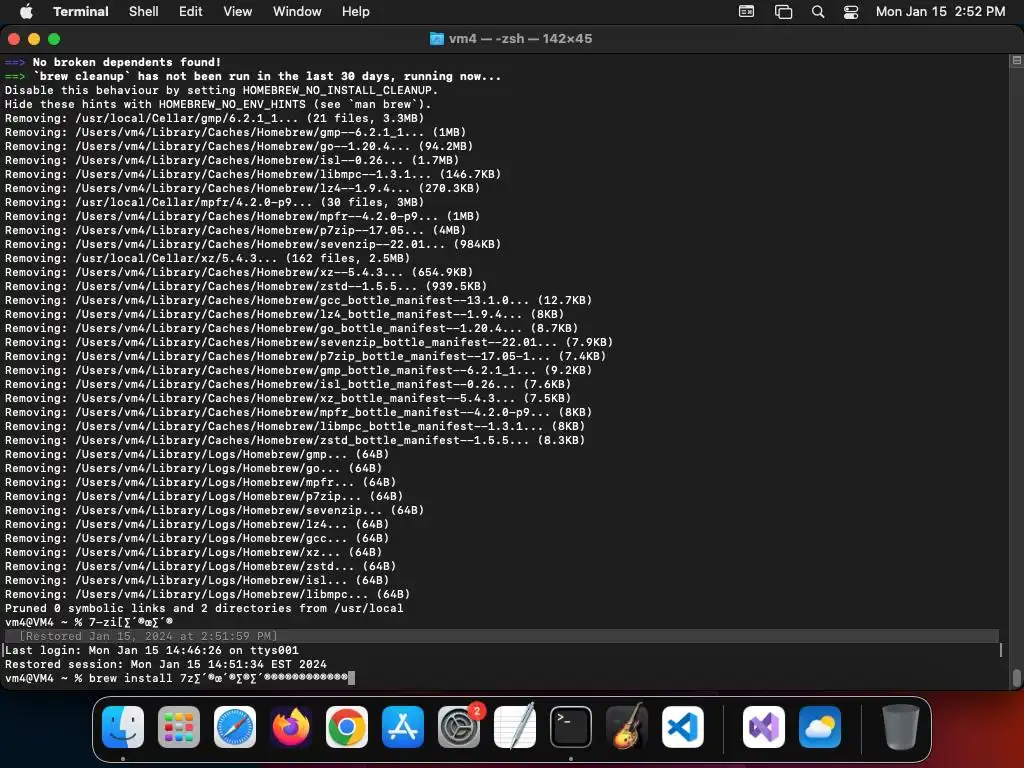Click the Removing sevenzip--22.01 cache line
This screenshot has height=768, width=1024.
(253, 244)
